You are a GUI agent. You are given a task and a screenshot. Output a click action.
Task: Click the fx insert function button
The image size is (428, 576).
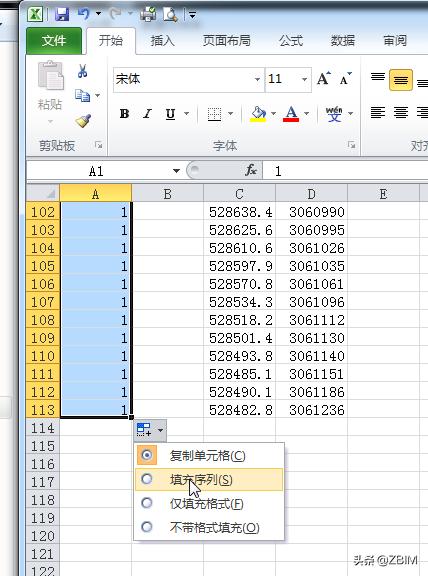pyautogui.click(x=251, y=170)
